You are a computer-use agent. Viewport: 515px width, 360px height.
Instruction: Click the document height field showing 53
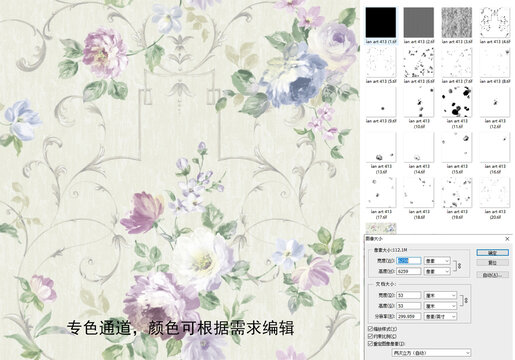click(x=409, y=306)
